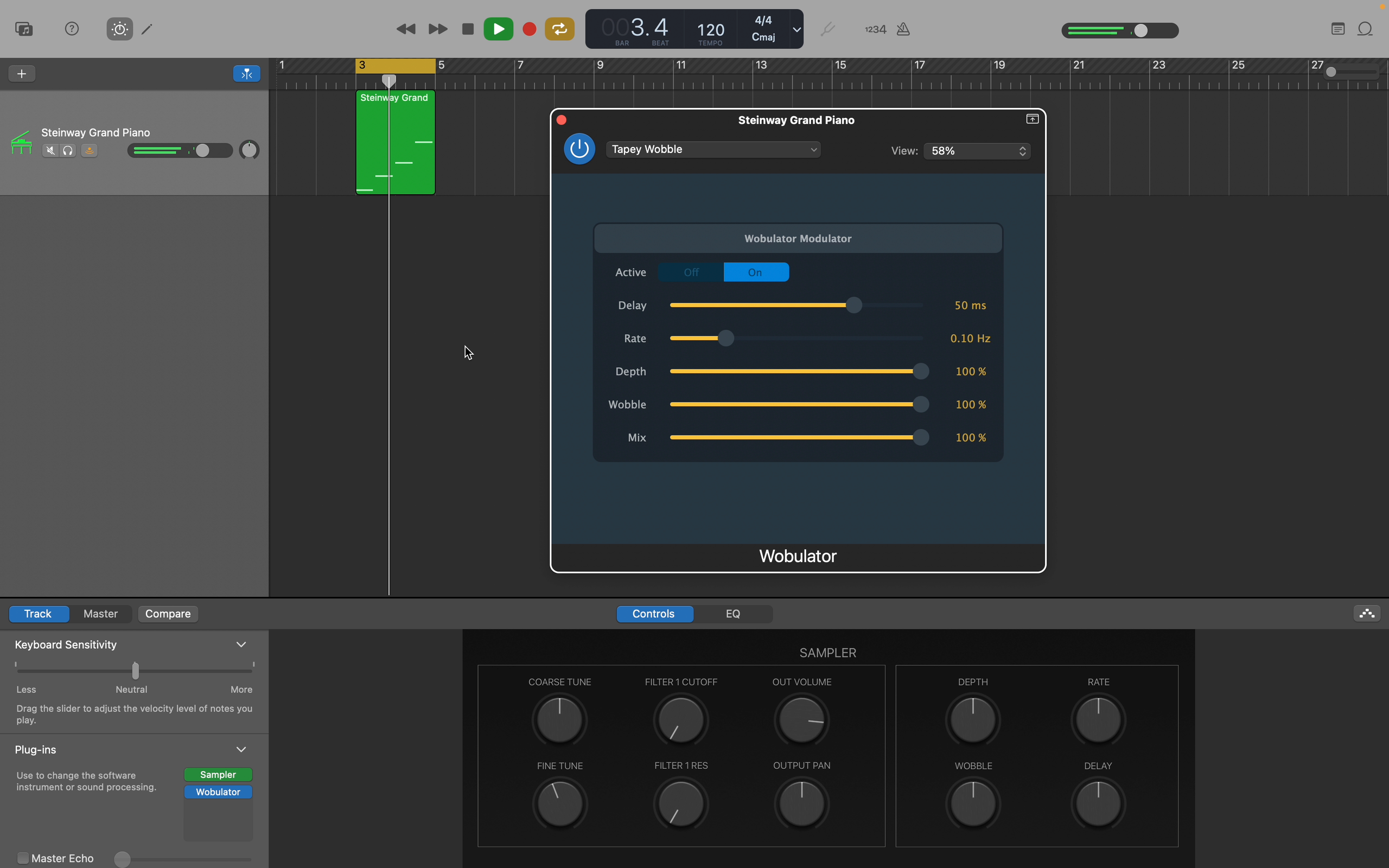The height and width of the screenshot is (868, 1389).
Task: Toggle the Wobulator plug-in power button
Action: (579, 149)
